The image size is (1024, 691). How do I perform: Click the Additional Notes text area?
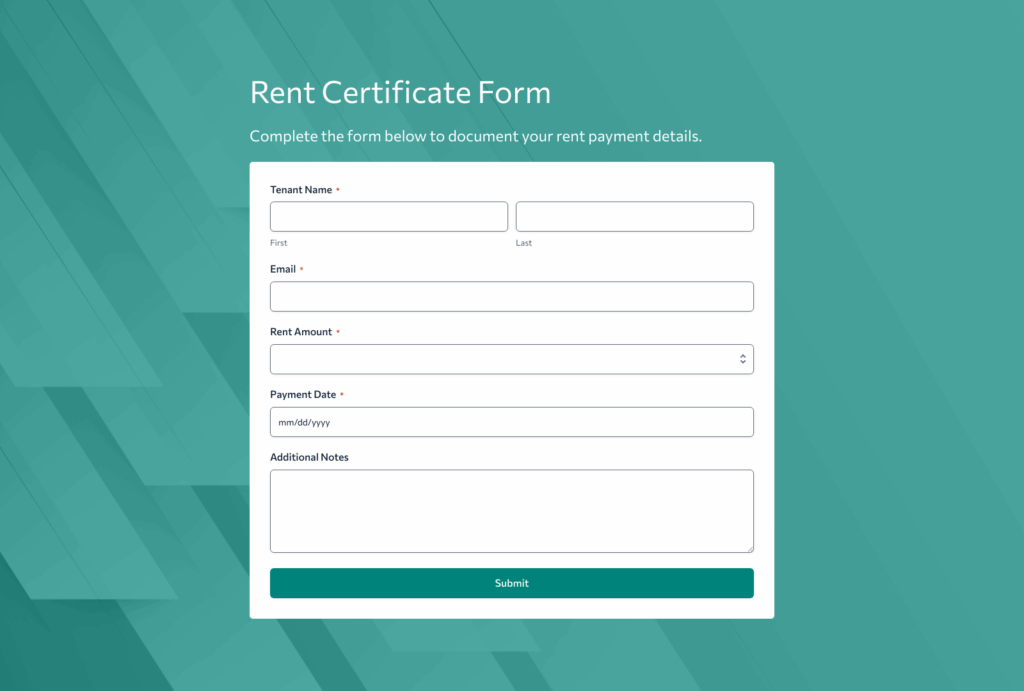coord(512,510)
